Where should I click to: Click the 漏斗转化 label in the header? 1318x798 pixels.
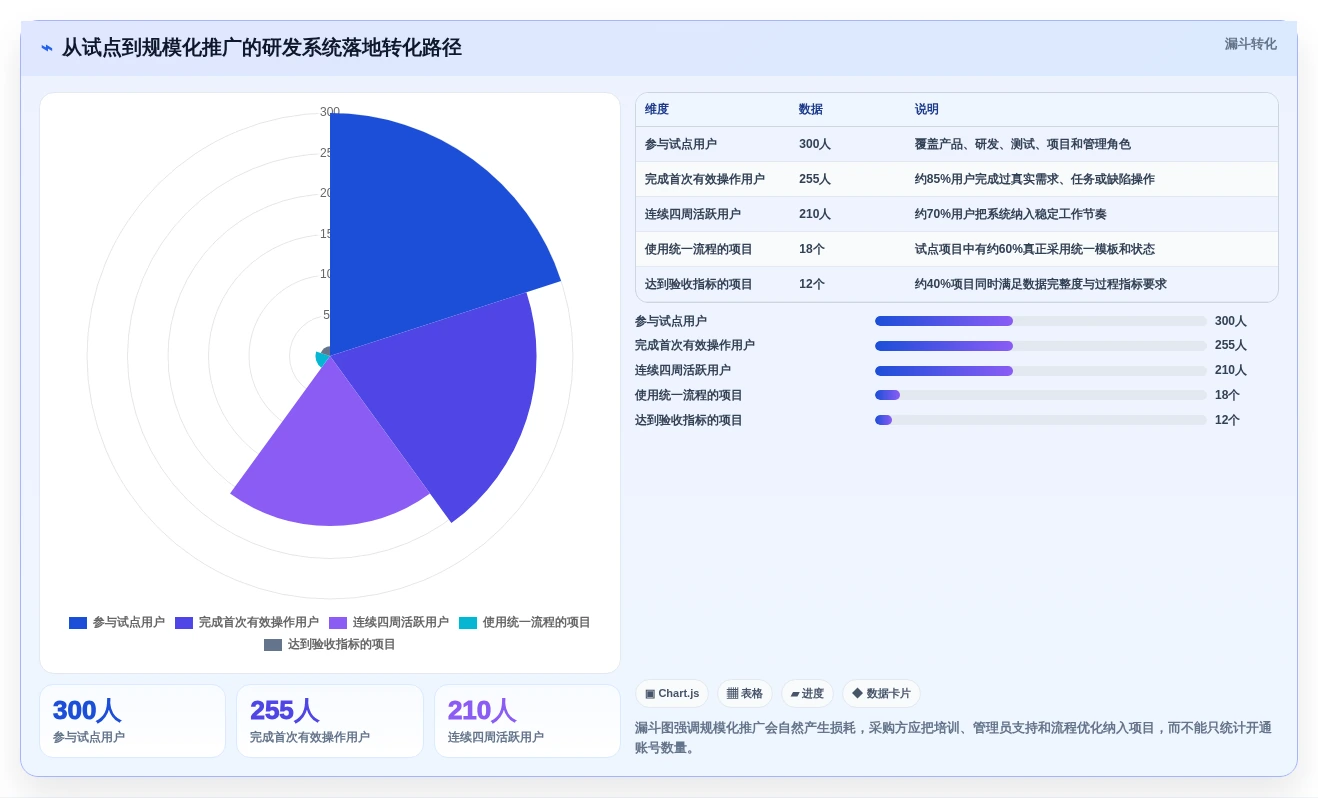[1250, 44]
